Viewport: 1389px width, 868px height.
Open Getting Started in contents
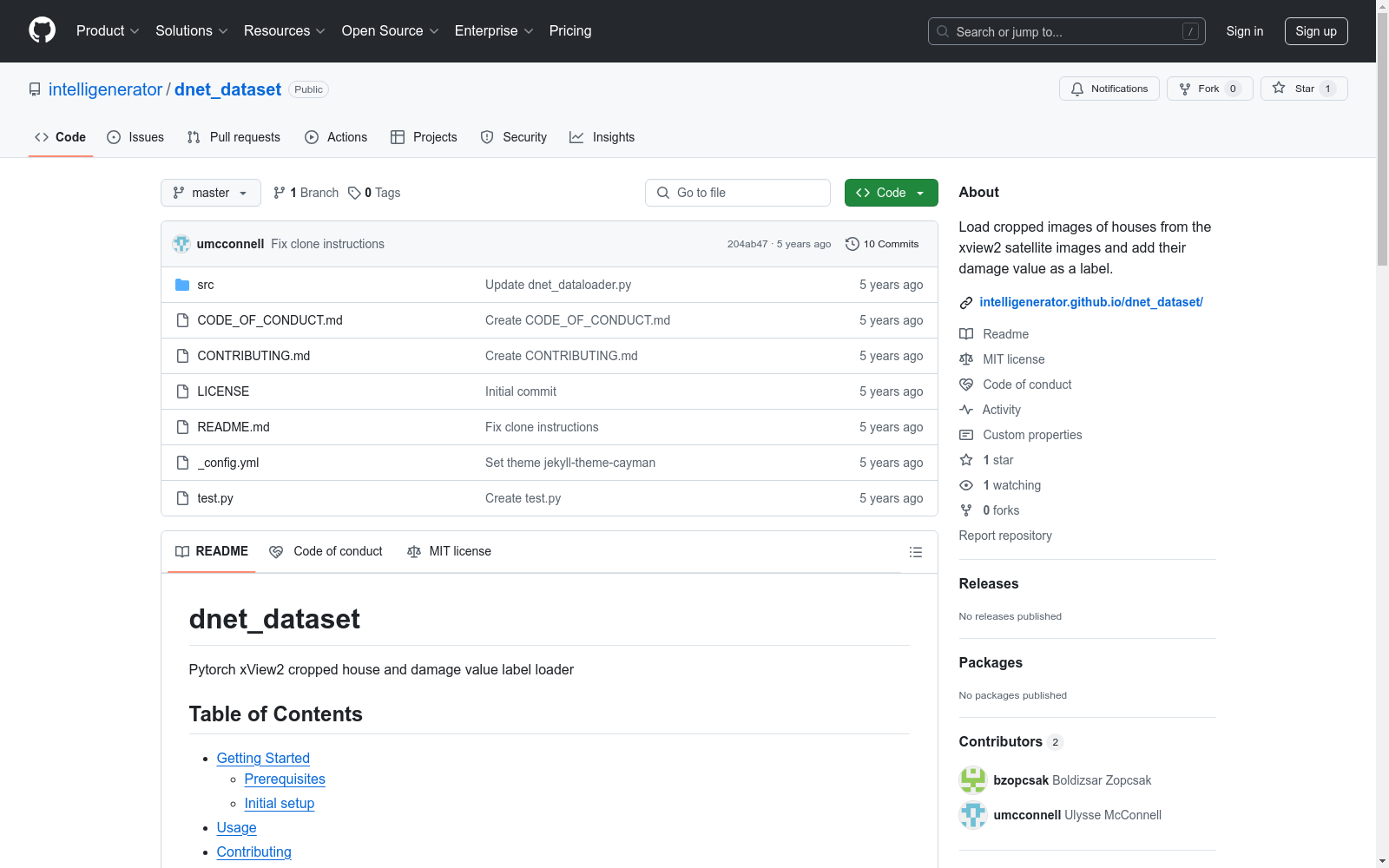coord(263,758)
